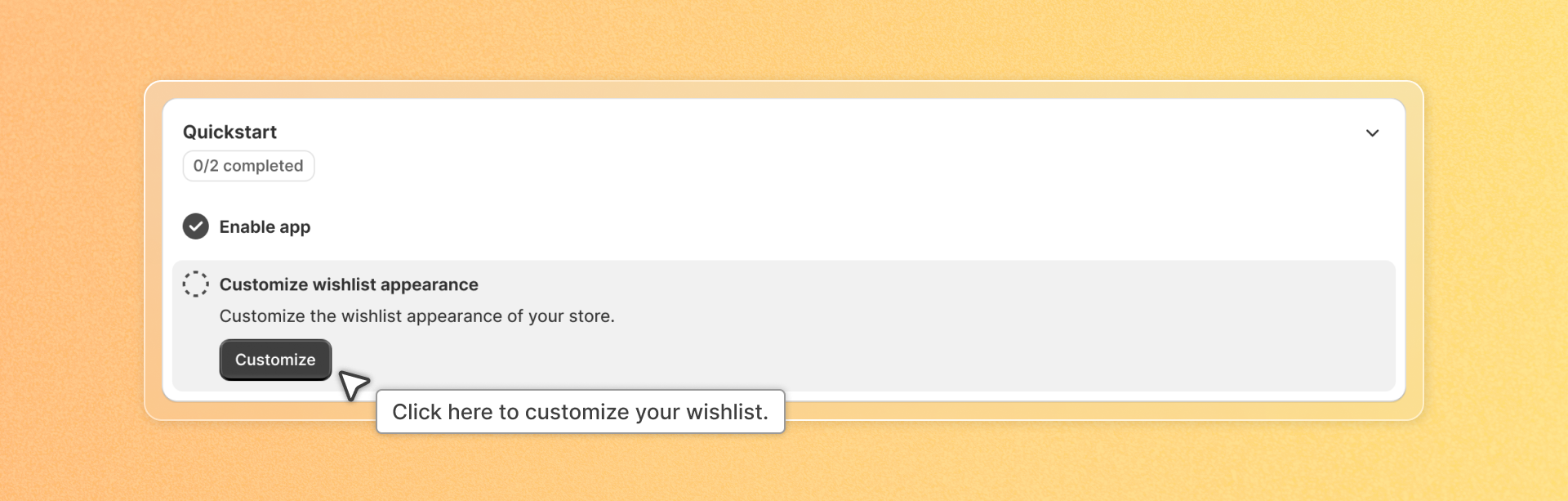The image size is (1568, 501).
Task: Click the arrow pointer icon beside the tooltip
Action: (x=354, y=385)
